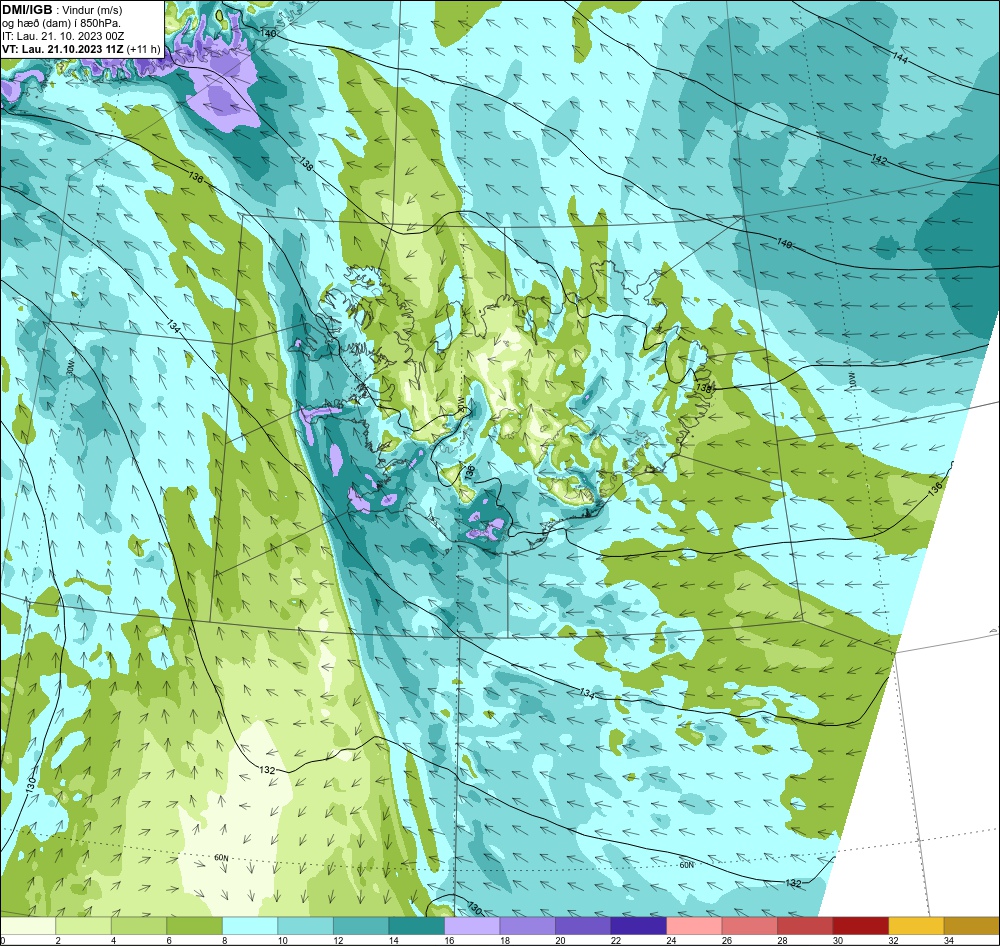
Task: Select the legend scale value "6"
Action: 169,940
